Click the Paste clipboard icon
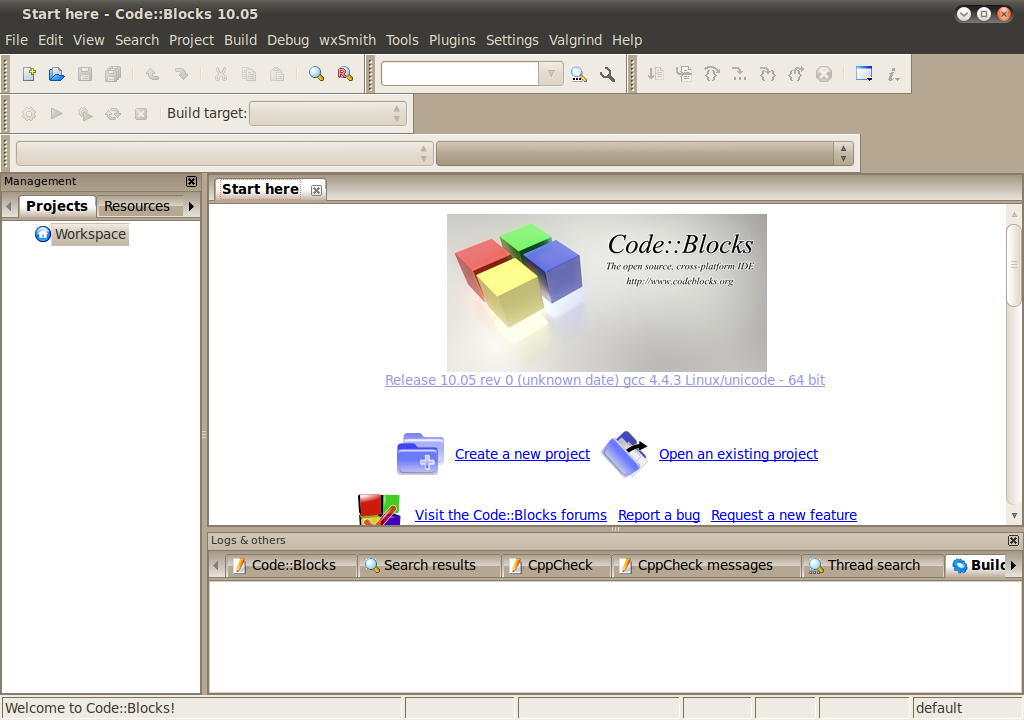 [277, 74]
